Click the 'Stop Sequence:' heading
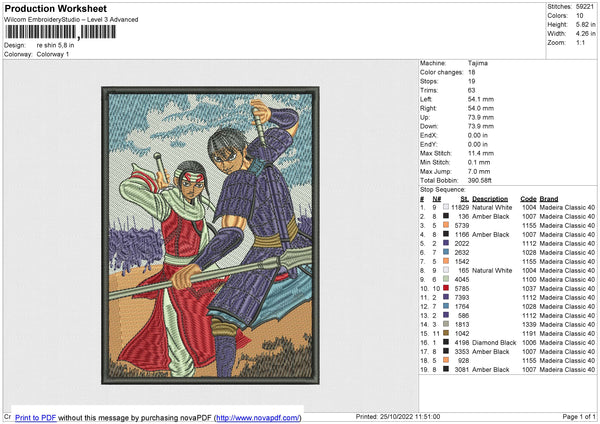The width and height of the screenshot is (600, 424). (443, 190)
